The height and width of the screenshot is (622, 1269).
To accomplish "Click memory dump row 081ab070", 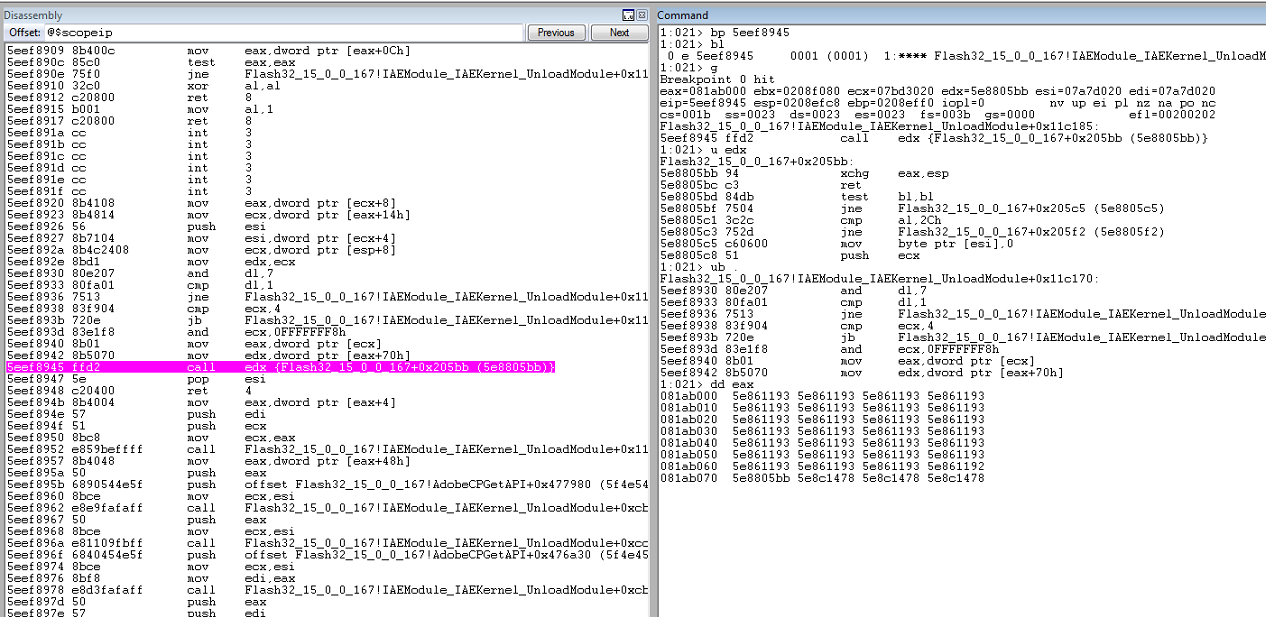I will click(x=822, y=478).
